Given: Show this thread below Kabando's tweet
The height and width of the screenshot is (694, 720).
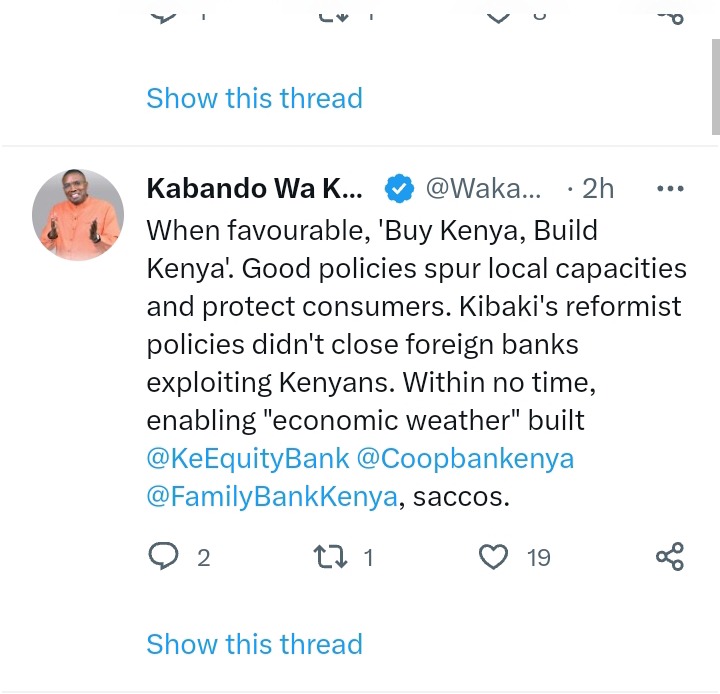Looking at the screenshot, I should pos(254,643).
